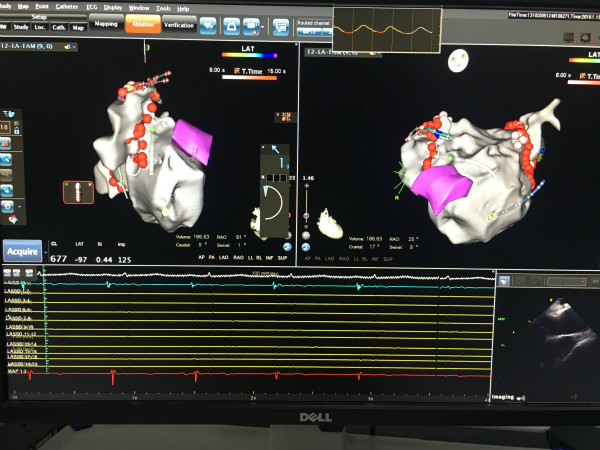The width and height of the screenshot is (600, 450).
Task: Click the LAT color scale bar
Action: click(248, 56)
